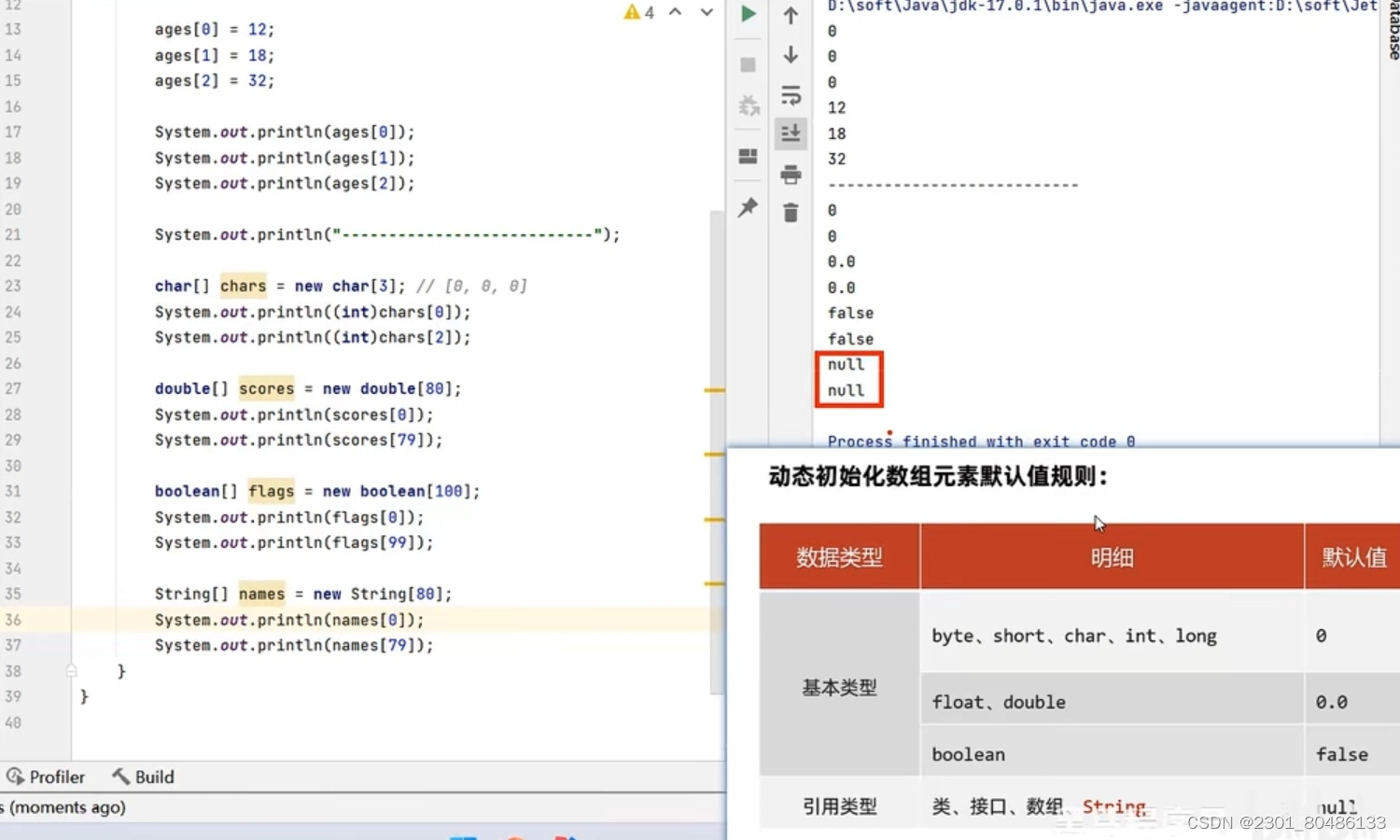Clear console with trash can icon

(791, 213)
